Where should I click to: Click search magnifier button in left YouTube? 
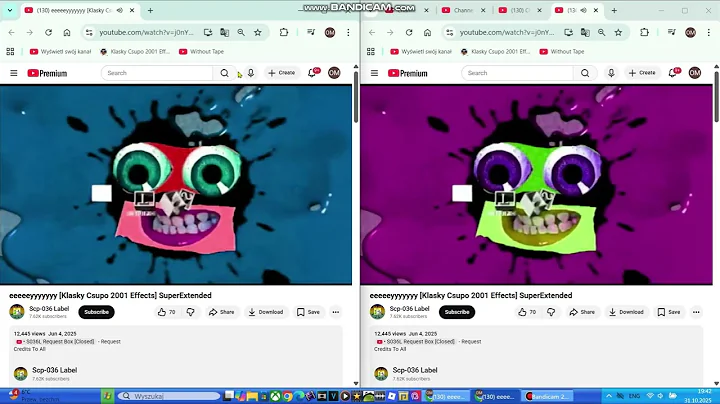pos(224,73)
